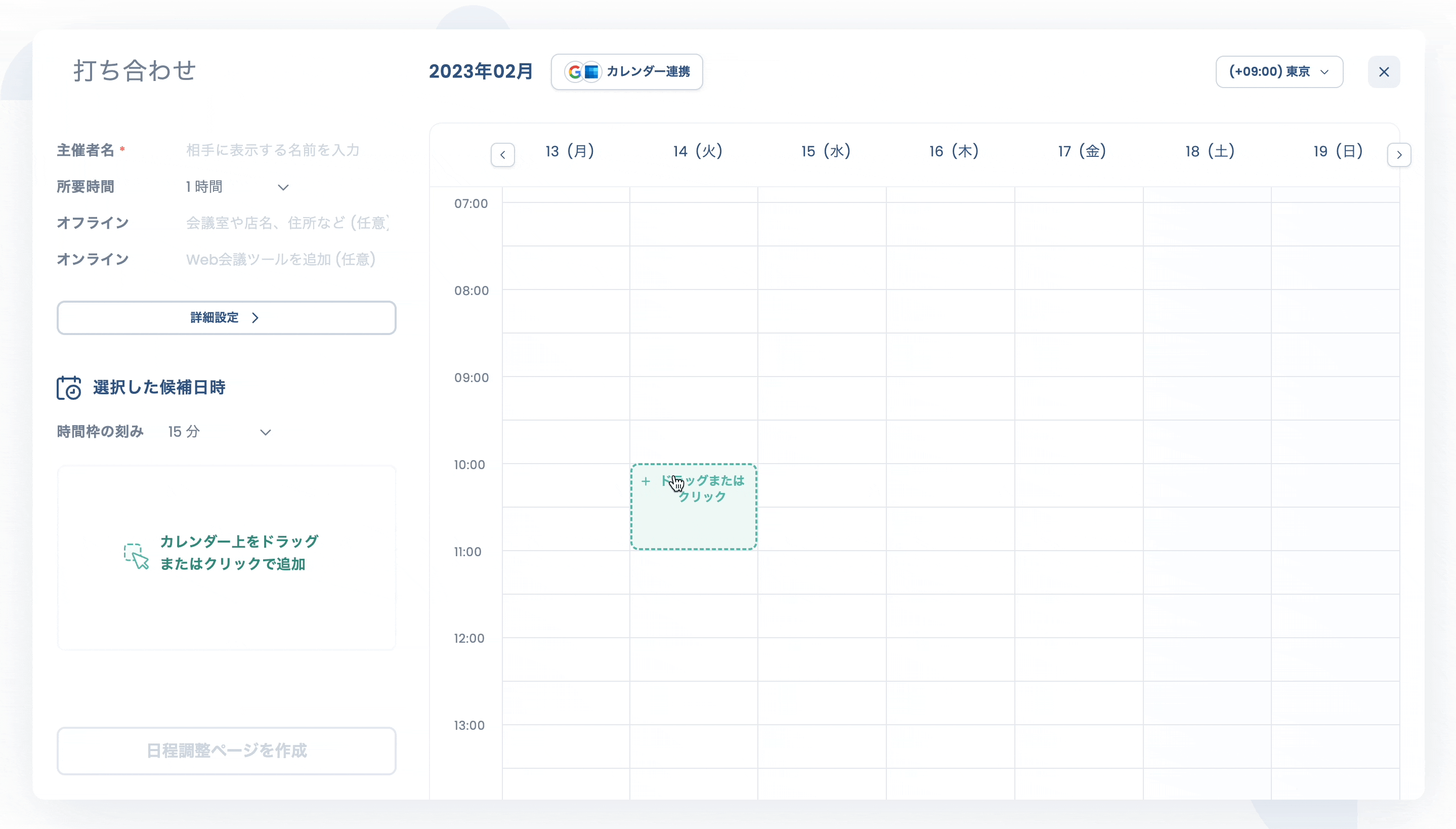The height and width of the screenshot is (829, 1456).
Task: Open the 時間枠の刻み 15 分 dropdown
Action: tap(220, 432)
